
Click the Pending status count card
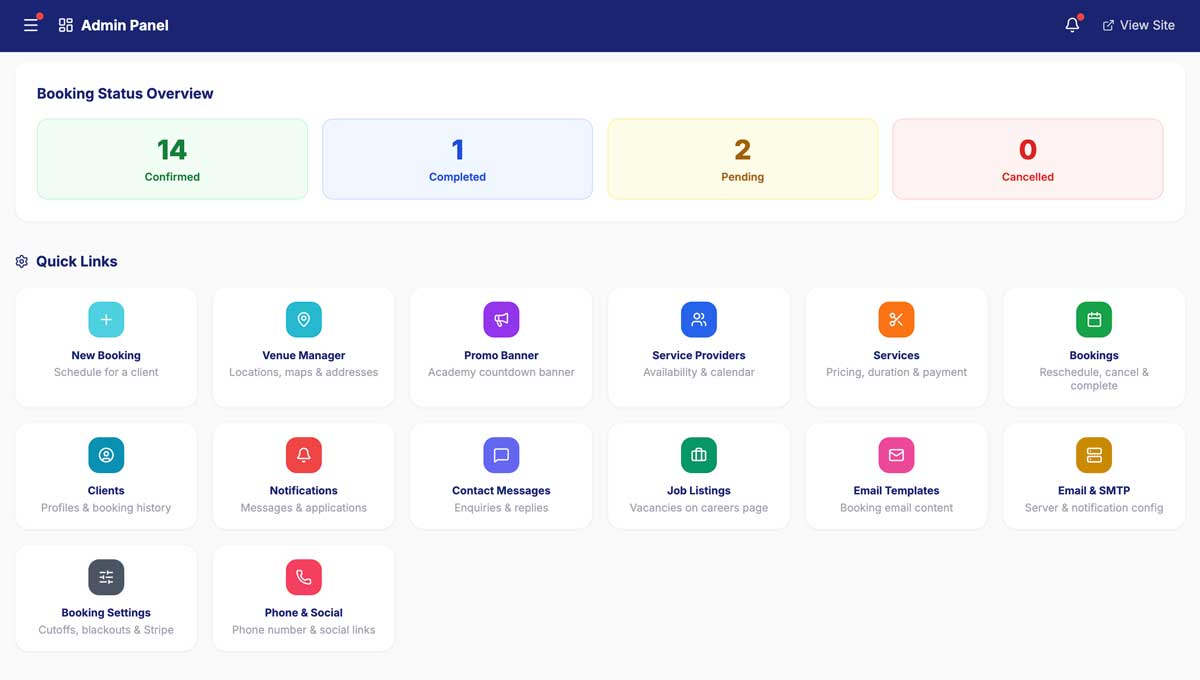(742, 158)
